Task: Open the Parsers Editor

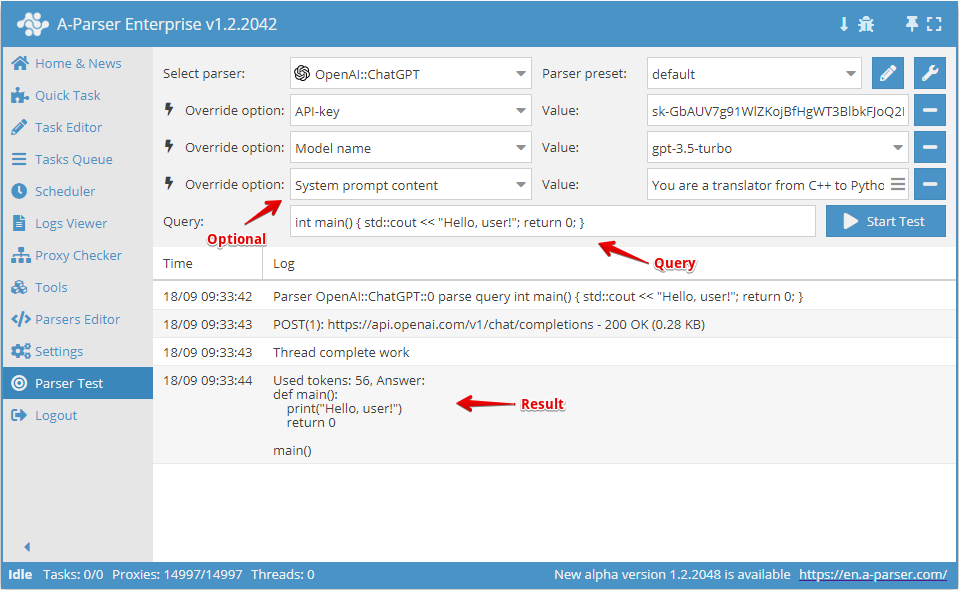Action: click(74, 319)
